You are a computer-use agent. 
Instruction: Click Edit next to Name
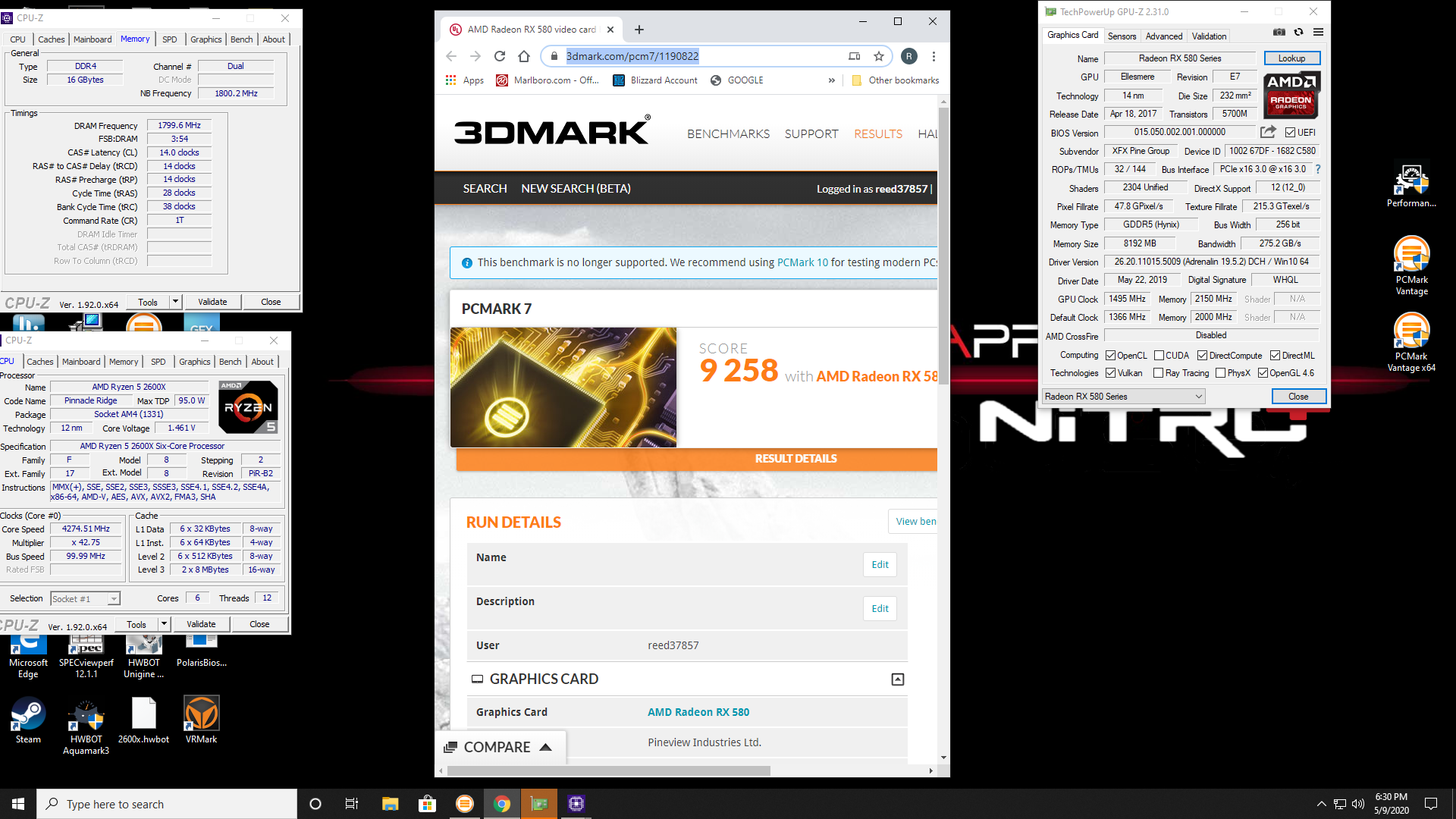tap(880, 565)
